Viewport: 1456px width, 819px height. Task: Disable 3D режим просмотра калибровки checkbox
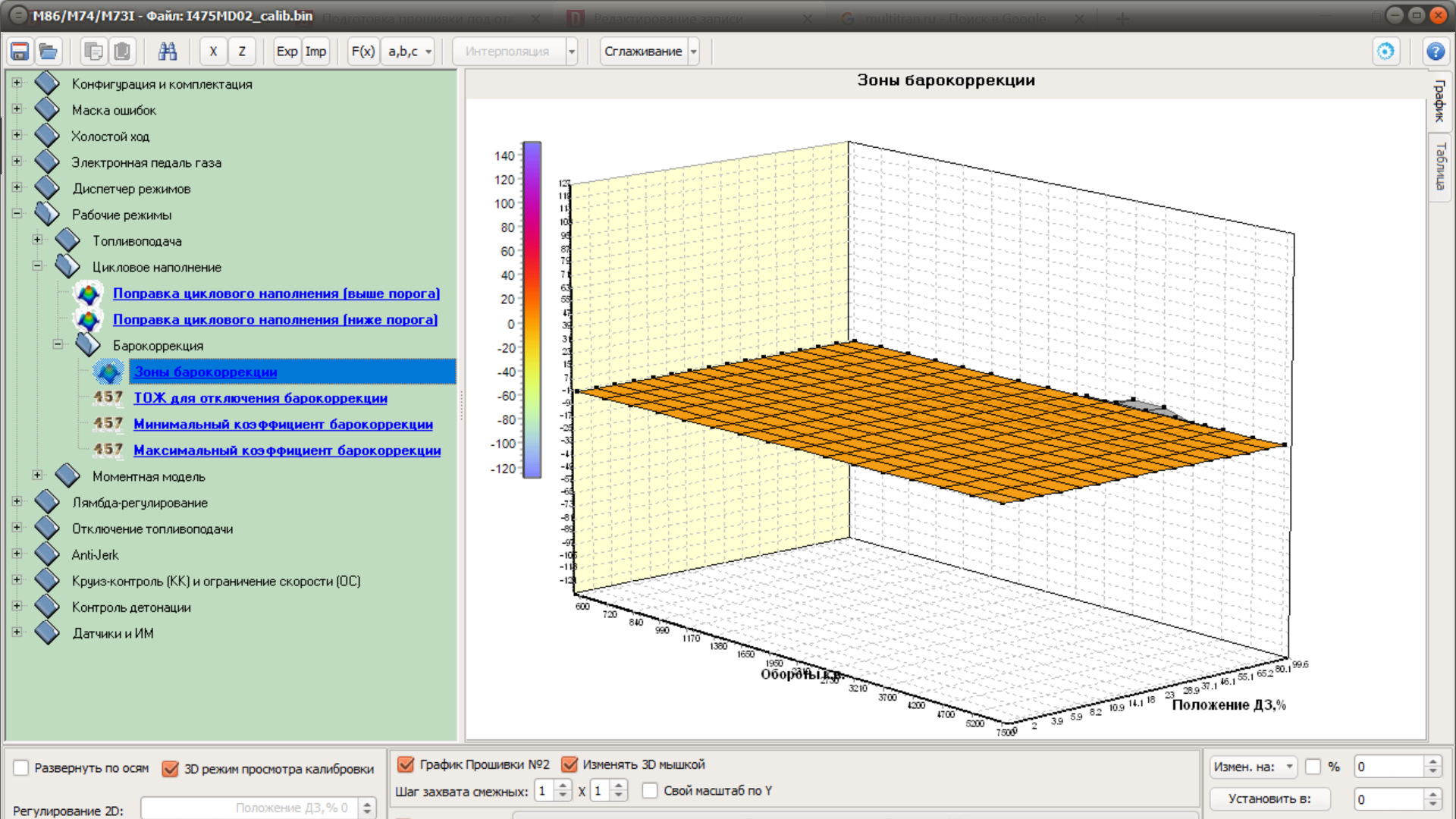[171, 769]
